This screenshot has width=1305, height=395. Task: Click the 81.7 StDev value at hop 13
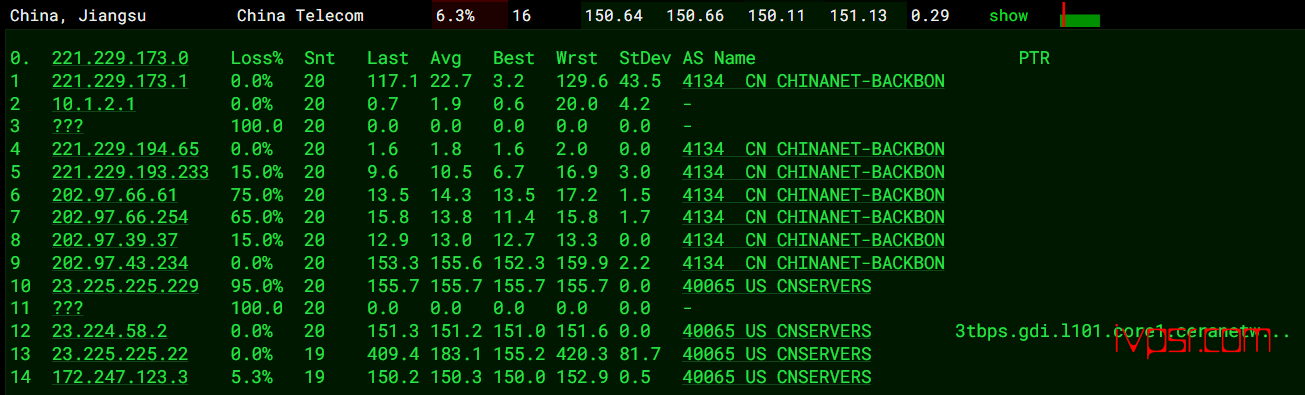(640, 354)
